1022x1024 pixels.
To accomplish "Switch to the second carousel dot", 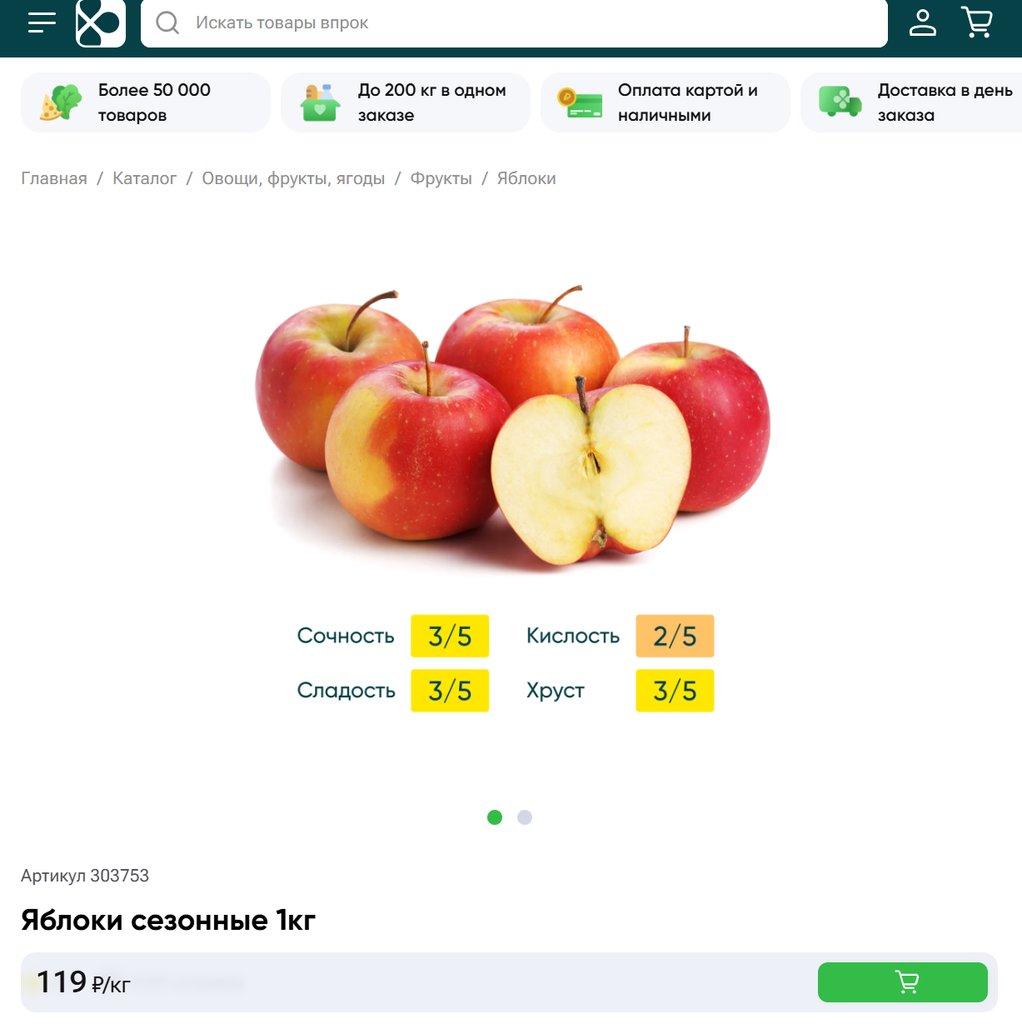I will tap(524, 817).
